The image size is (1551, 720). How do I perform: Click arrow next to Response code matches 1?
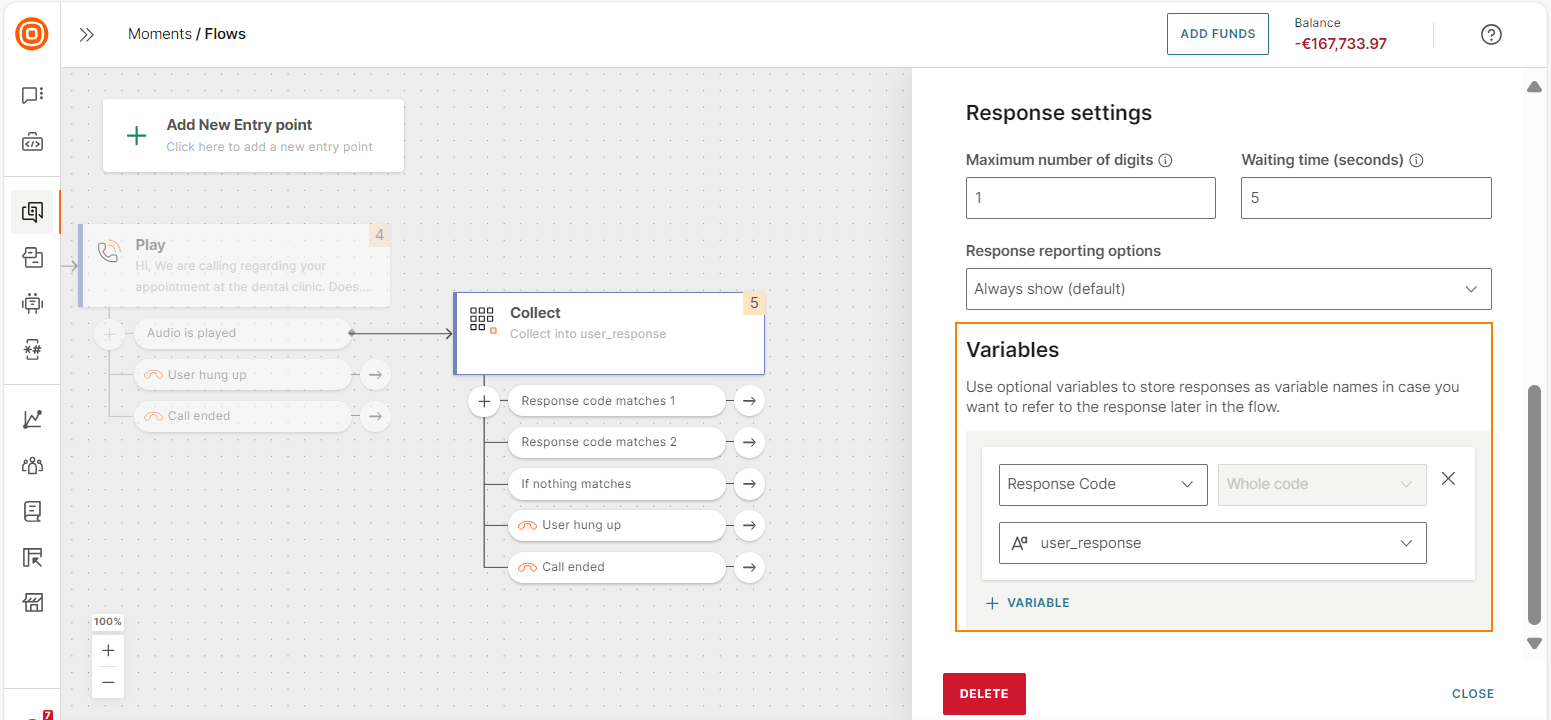point(749,402)
